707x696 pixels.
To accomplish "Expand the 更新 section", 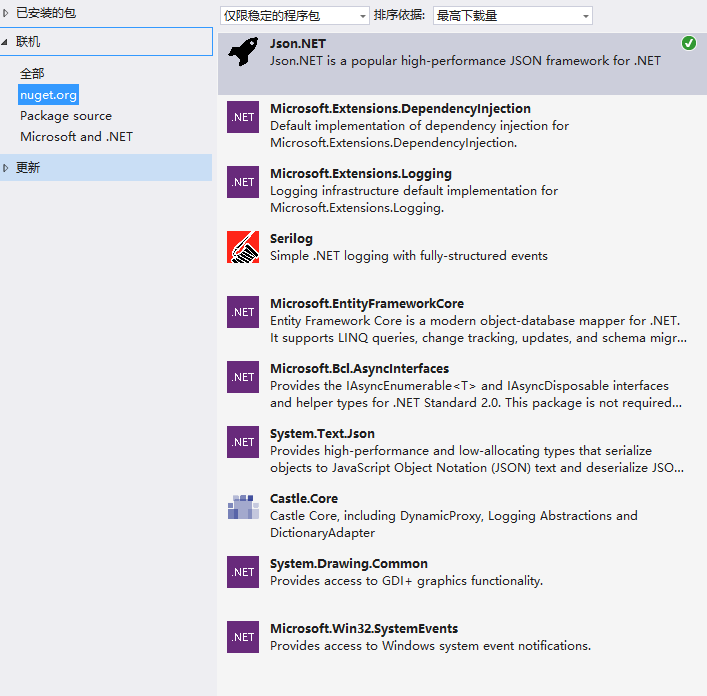I will coord(5,168).
